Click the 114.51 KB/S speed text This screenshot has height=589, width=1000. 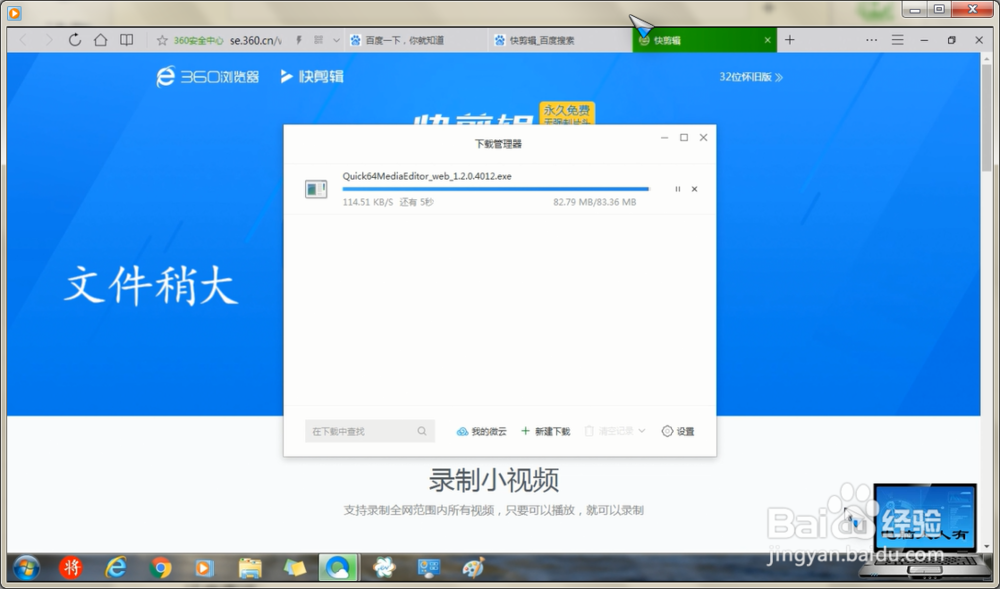tap(368, 202)
